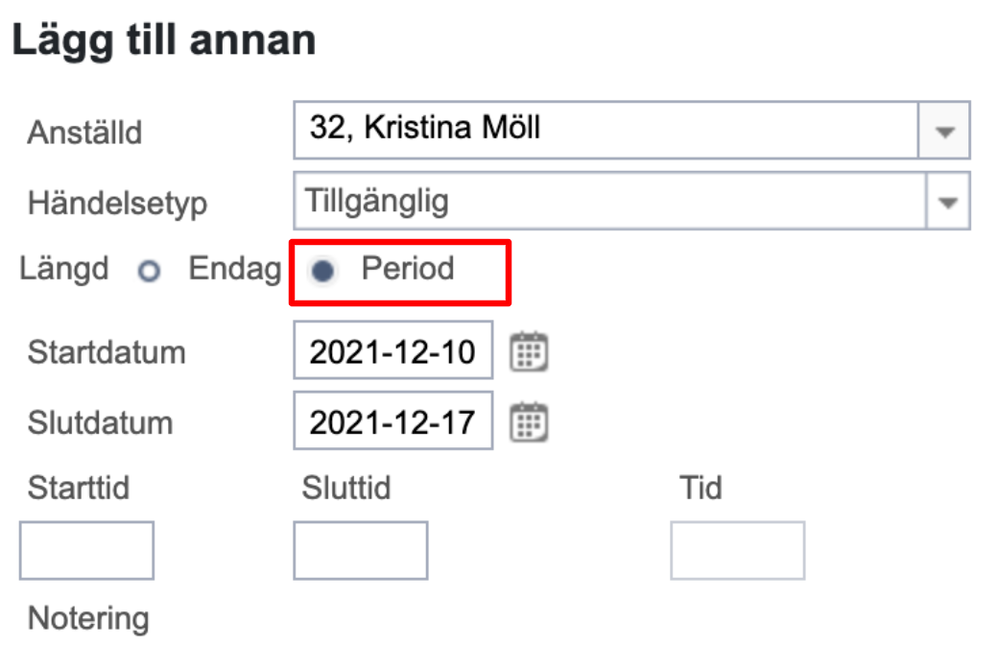Click the Längd label
This screenshot has width=998, height=649.
pyautogui.click(x=64, y=269)
